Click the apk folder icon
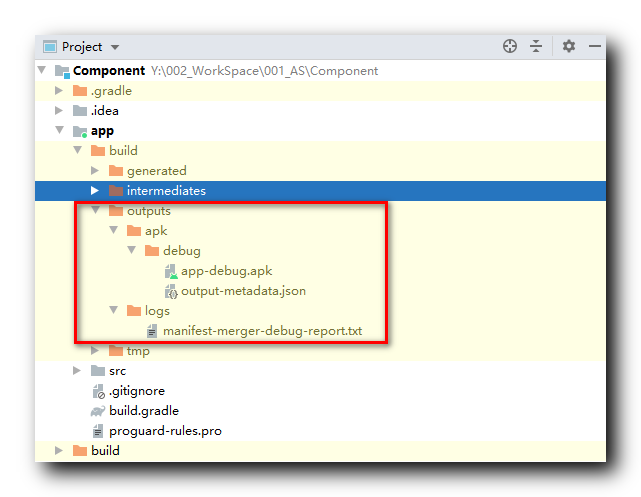 coord(134,231)
